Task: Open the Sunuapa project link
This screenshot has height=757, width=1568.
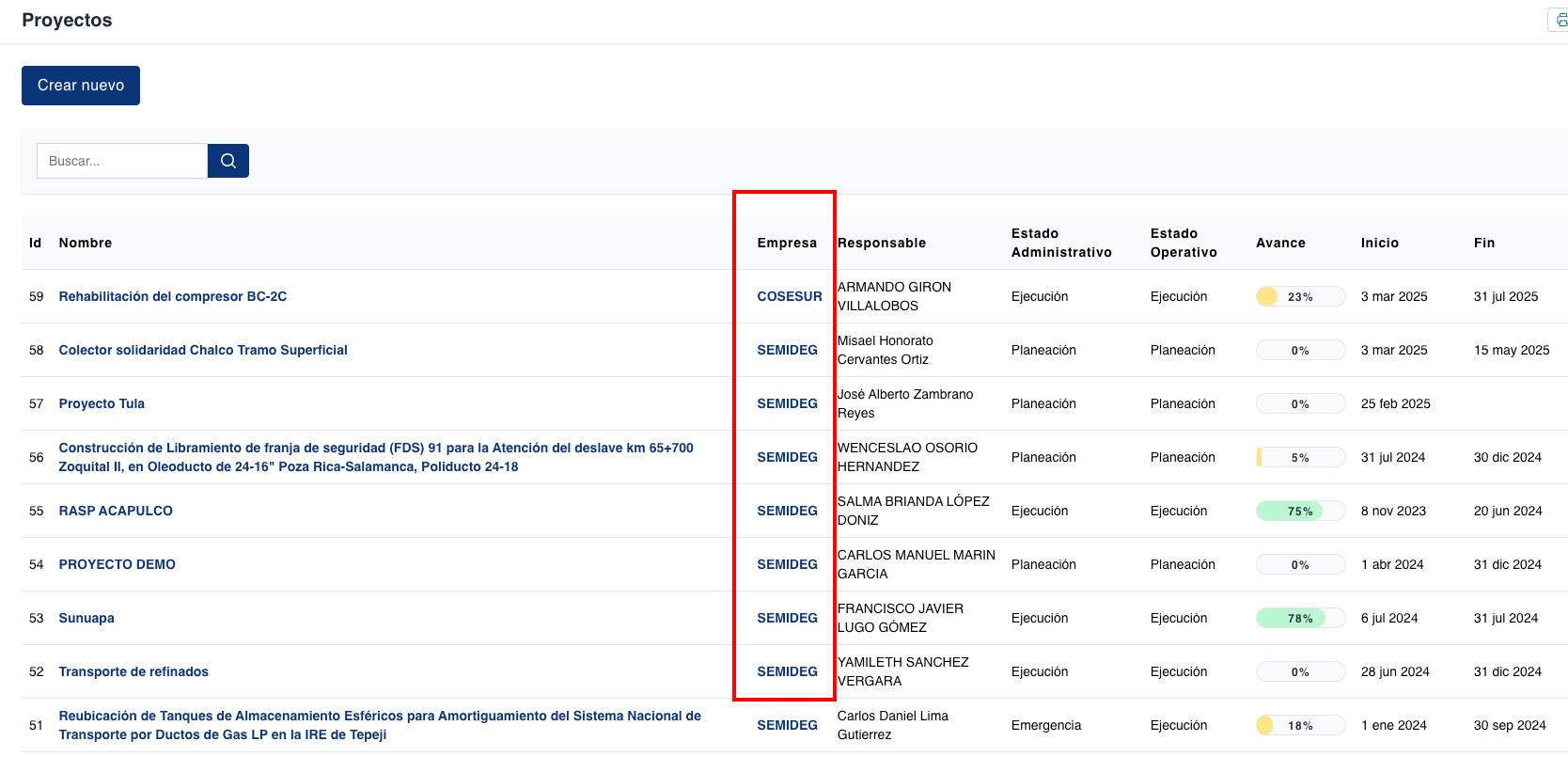Action: (86, 618)
